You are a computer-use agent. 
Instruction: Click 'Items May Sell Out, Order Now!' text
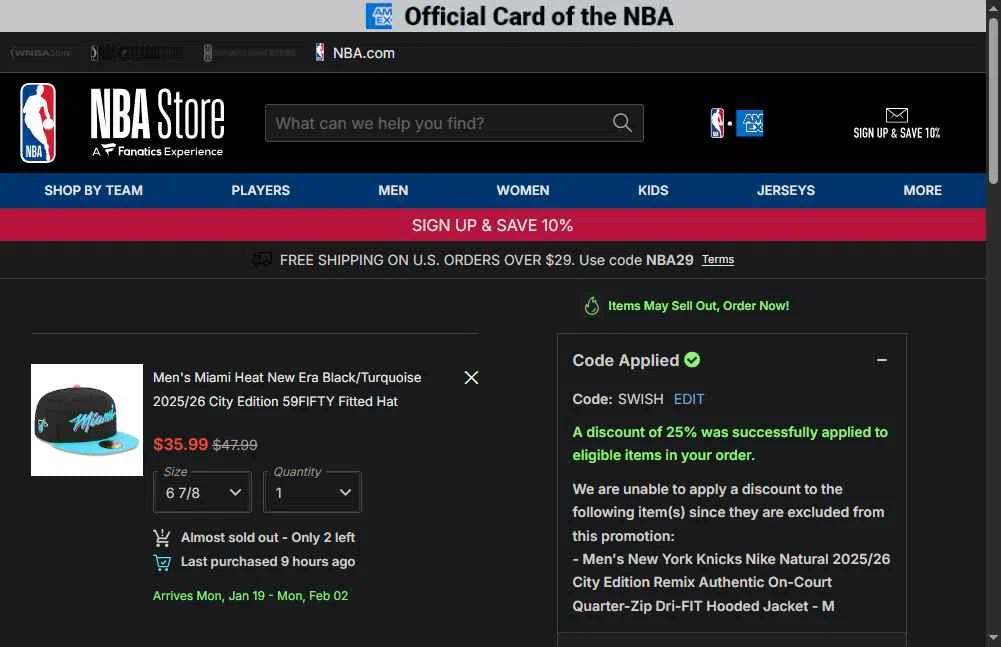[698, 306]
